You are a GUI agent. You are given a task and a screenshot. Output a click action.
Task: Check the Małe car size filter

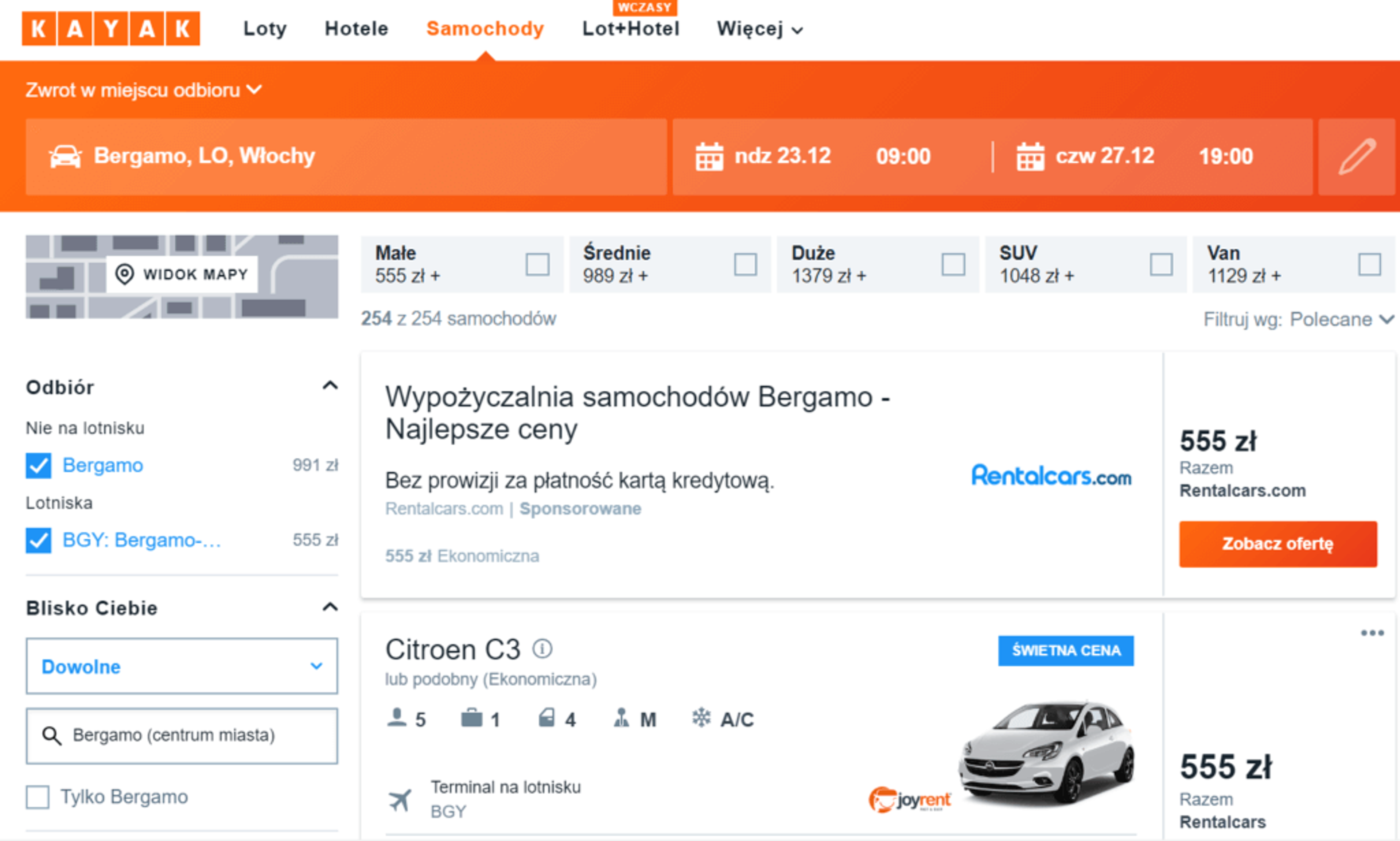pos(537,264)
